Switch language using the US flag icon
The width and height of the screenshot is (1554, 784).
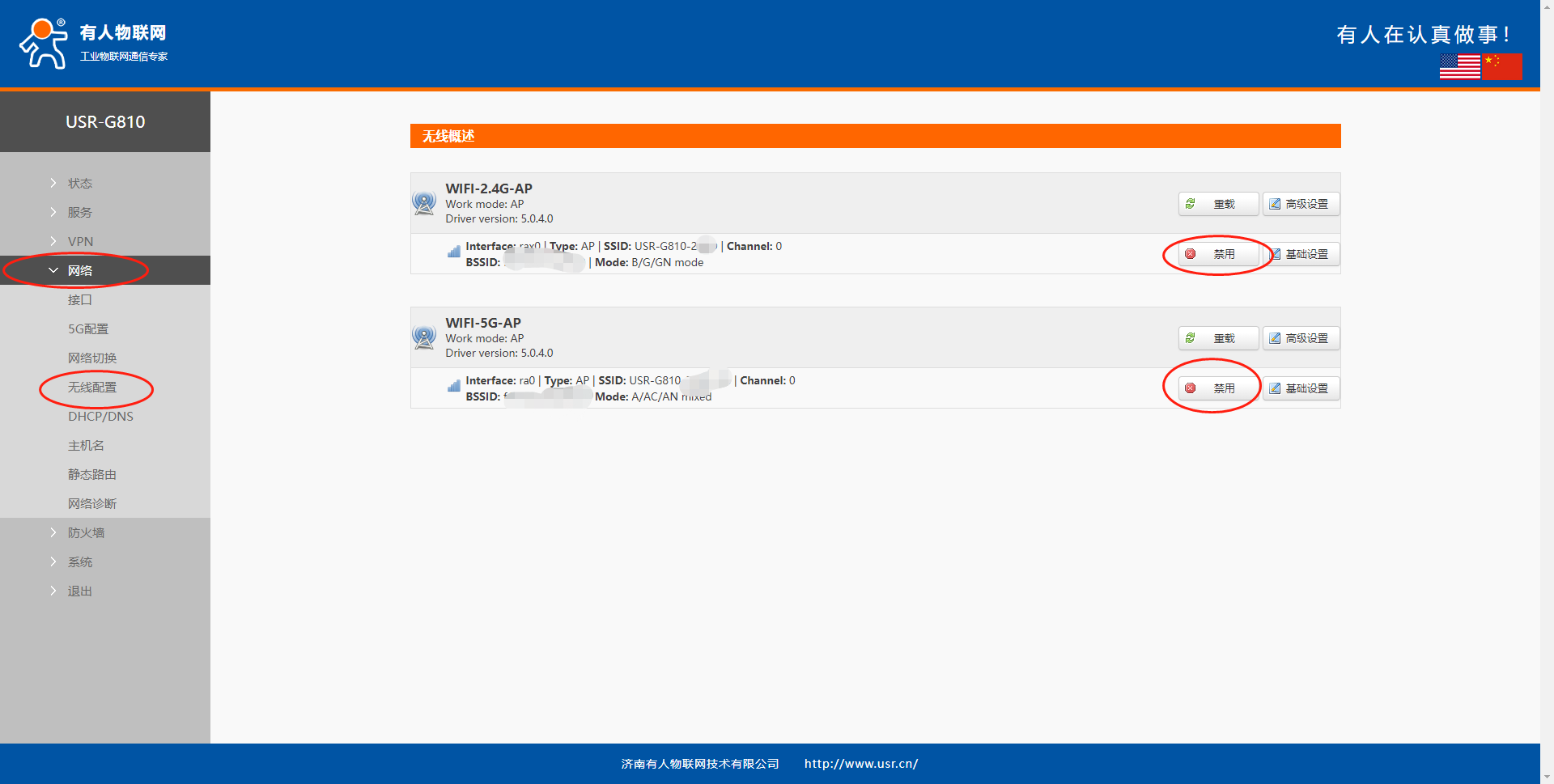point(1459,66)
